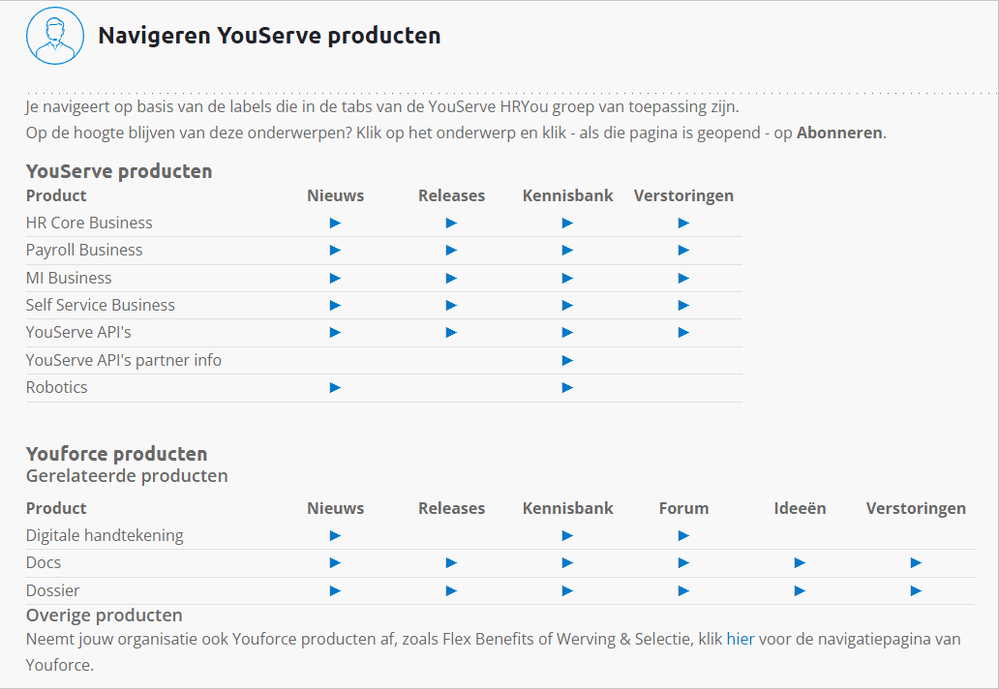Open Self Service Business Verstoringen arrow

click(x=683, y=305)
